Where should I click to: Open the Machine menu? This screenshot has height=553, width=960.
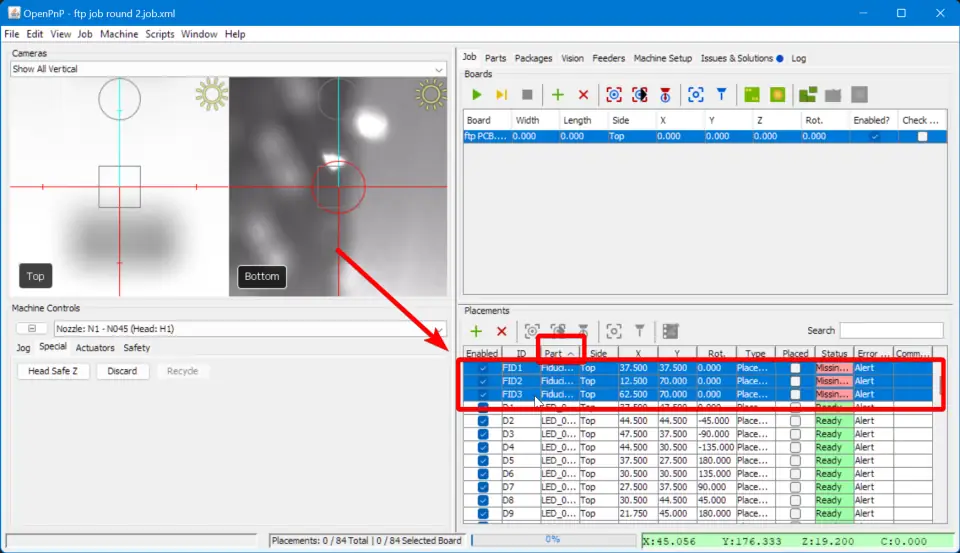119,34
